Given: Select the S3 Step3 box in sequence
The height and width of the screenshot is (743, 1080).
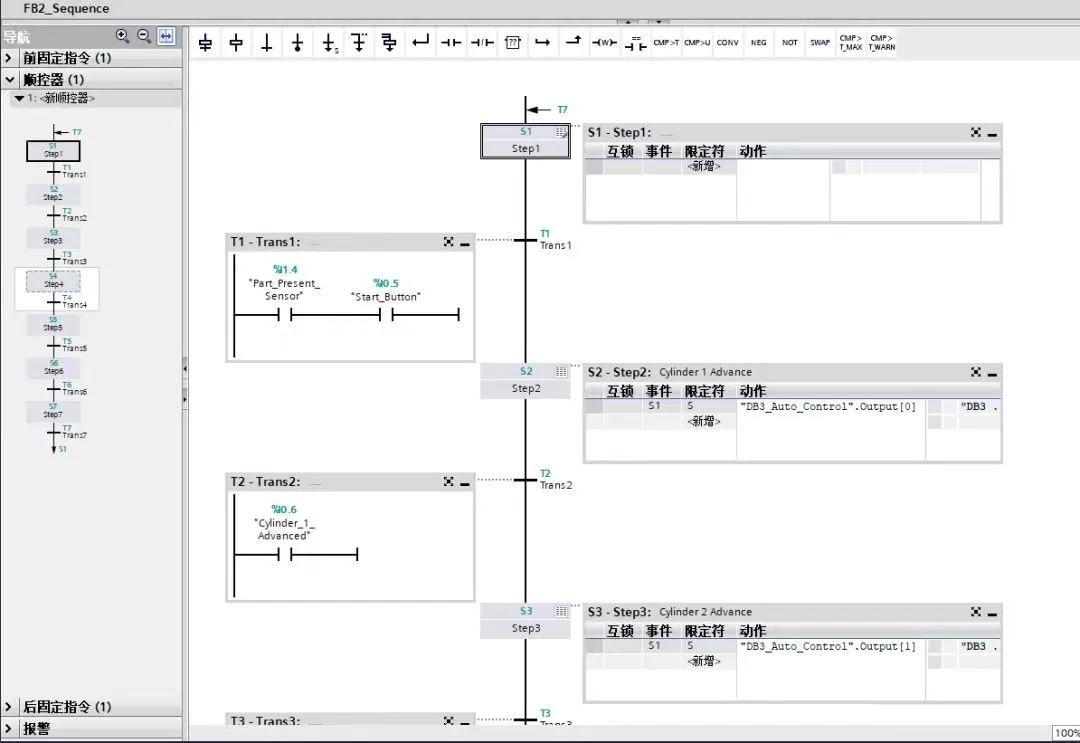Looking at the screenshot, I should pyautogui.click(x=525, y=620).
